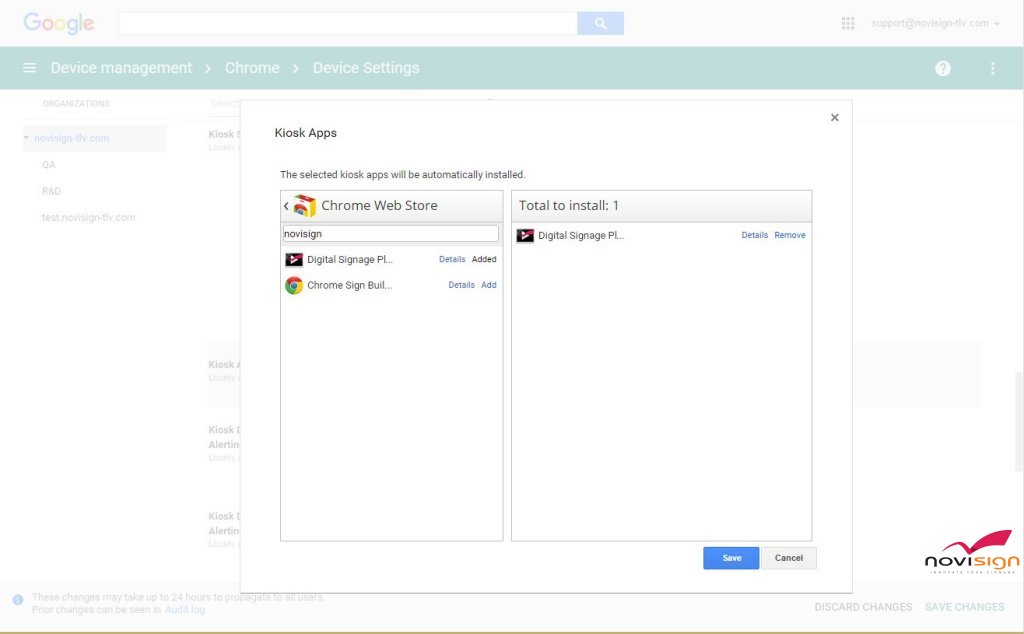Click the blue search magnifier button
This screenshot has width=1024, height=634.
(600, 24)
